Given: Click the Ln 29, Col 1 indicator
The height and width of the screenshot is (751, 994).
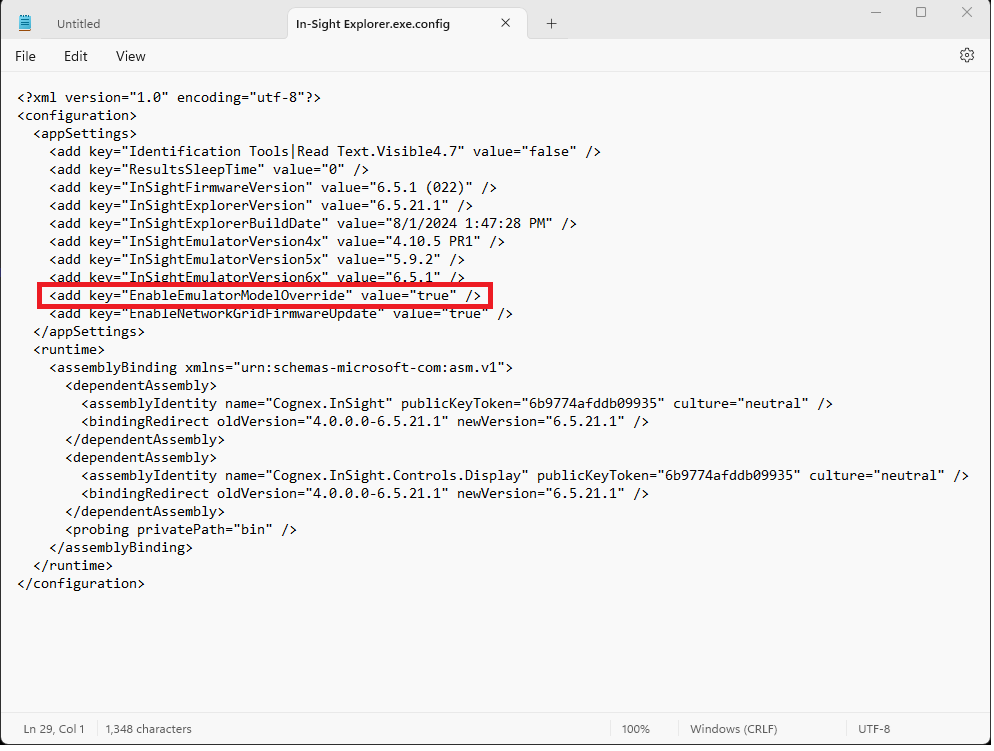Looking at the screenshot, I should click(54, 729).
